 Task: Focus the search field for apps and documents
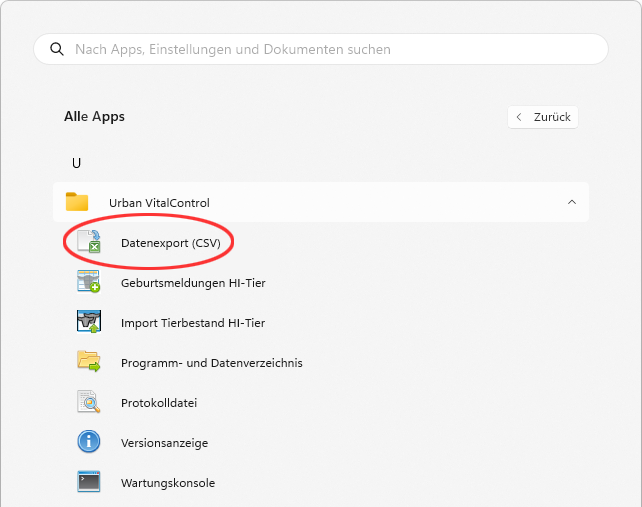tap(321, 49)
